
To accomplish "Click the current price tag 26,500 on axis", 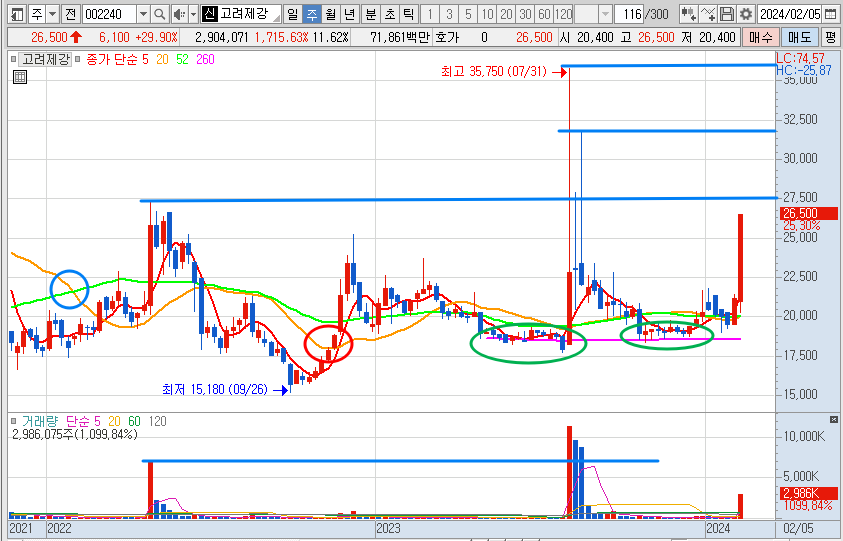I will click(x=808, y=213).
